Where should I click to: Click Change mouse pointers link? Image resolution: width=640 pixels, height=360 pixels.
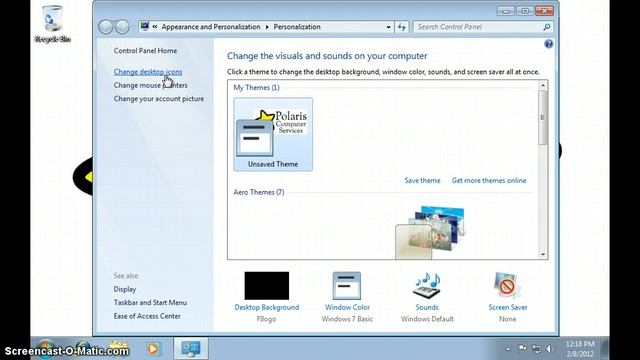pyautogui.click(x=151, y=85)
